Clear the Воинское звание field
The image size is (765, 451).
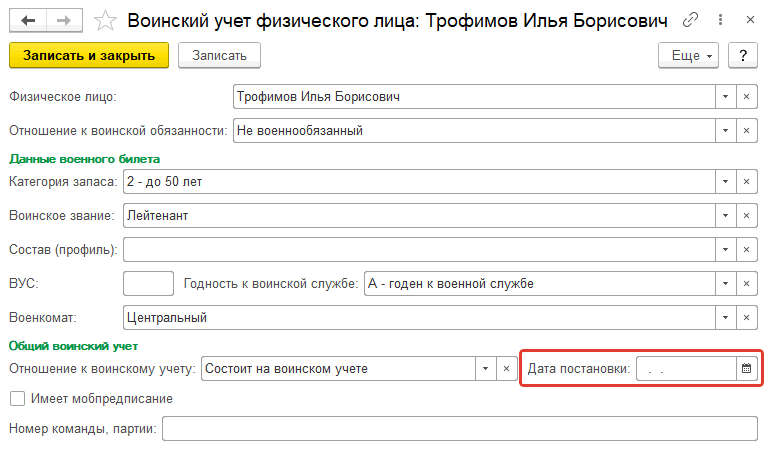coord(746,216)
